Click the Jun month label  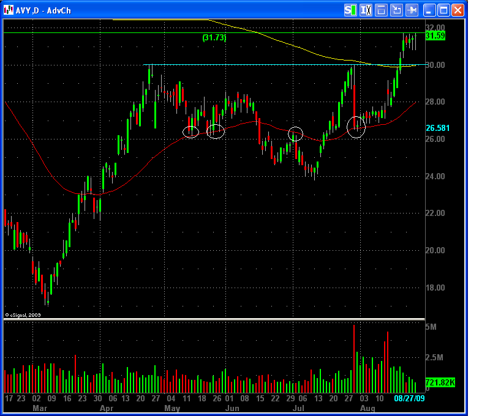232,408
